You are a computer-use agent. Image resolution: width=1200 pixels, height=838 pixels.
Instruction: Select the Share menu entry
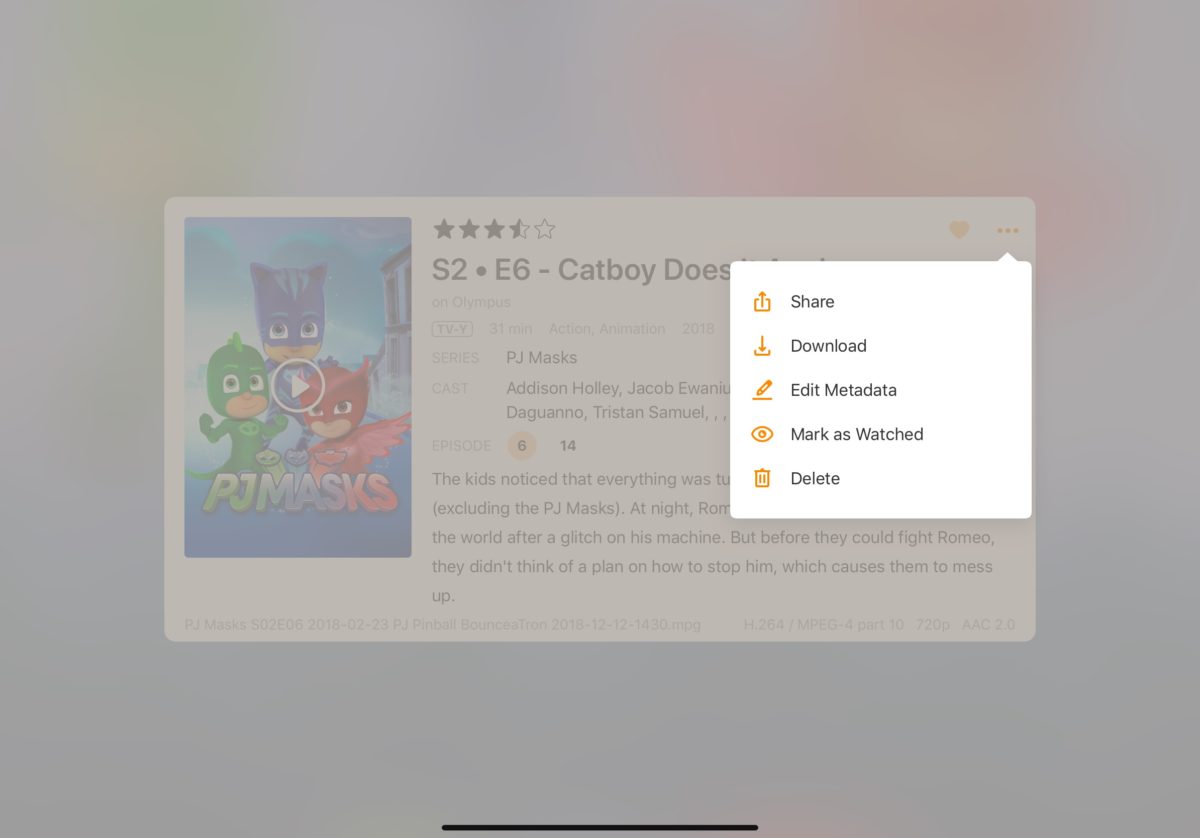point(880,301)
